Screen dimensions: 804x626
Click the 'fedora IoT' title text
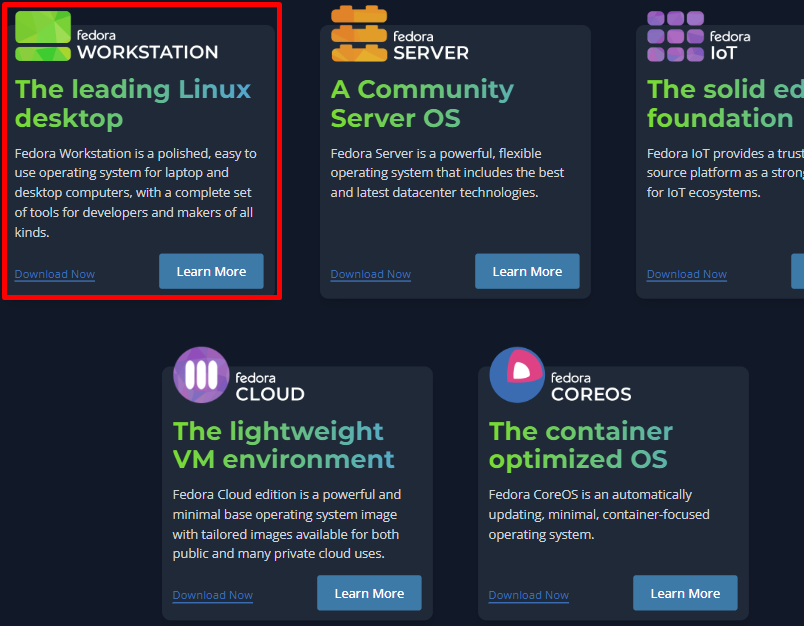[730, 46]
